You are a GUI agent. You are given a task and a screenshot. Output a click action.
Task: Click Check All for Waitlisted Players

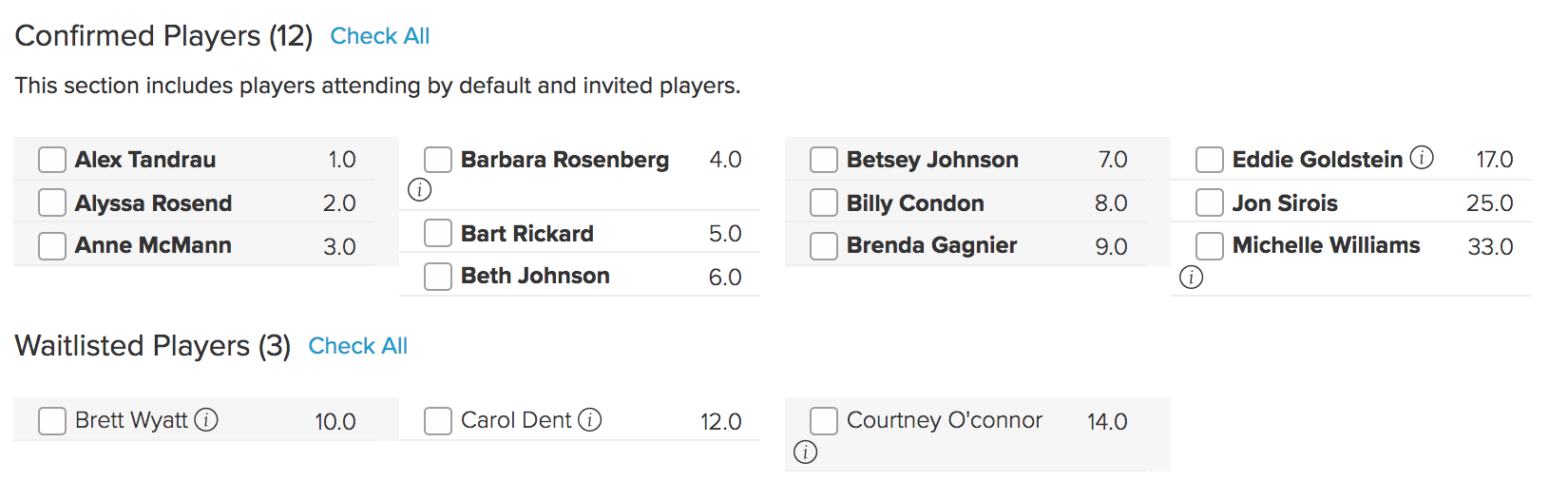(x=358, y=346)
